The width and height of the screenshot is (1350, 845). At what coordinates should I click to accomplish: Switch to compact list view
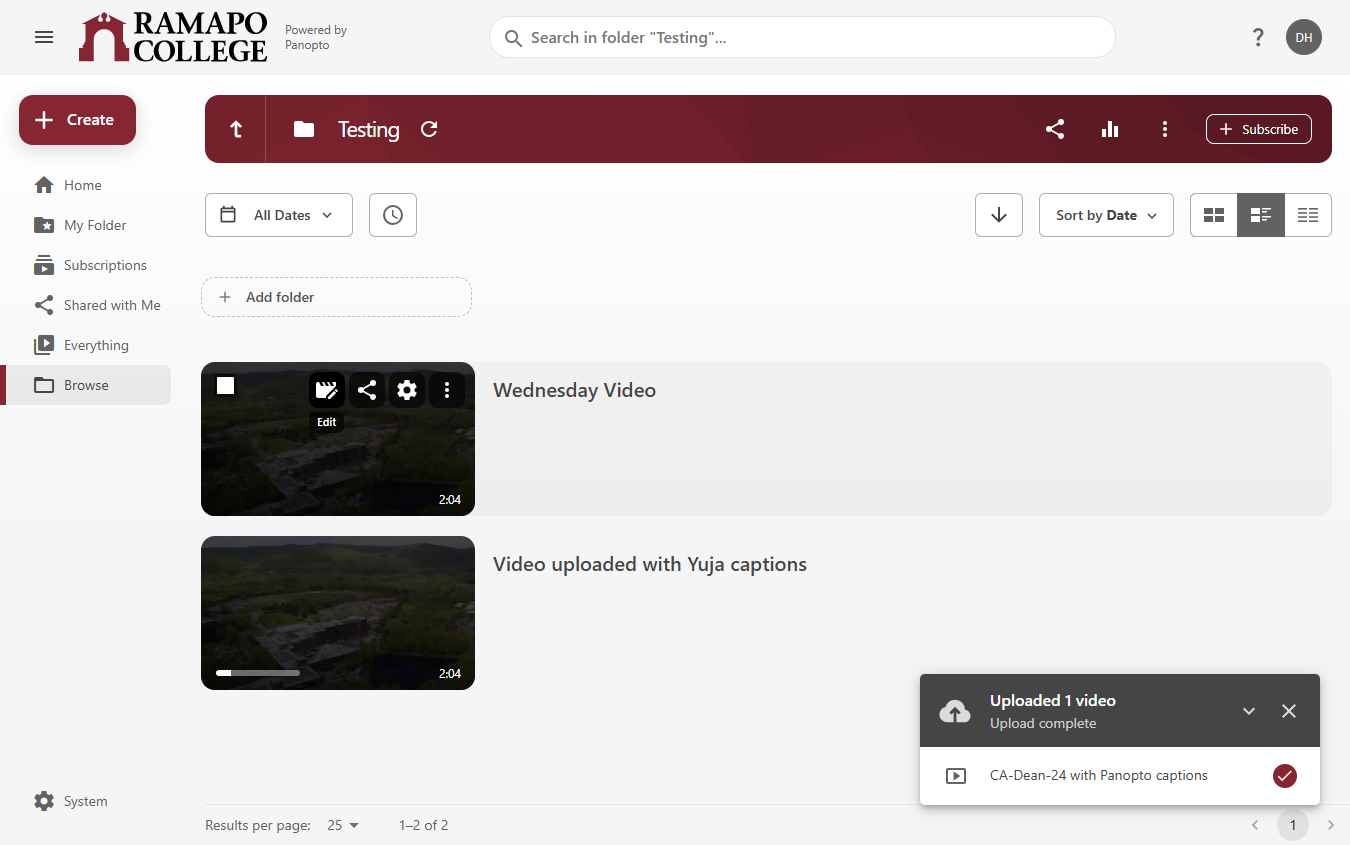[1308, 215]
